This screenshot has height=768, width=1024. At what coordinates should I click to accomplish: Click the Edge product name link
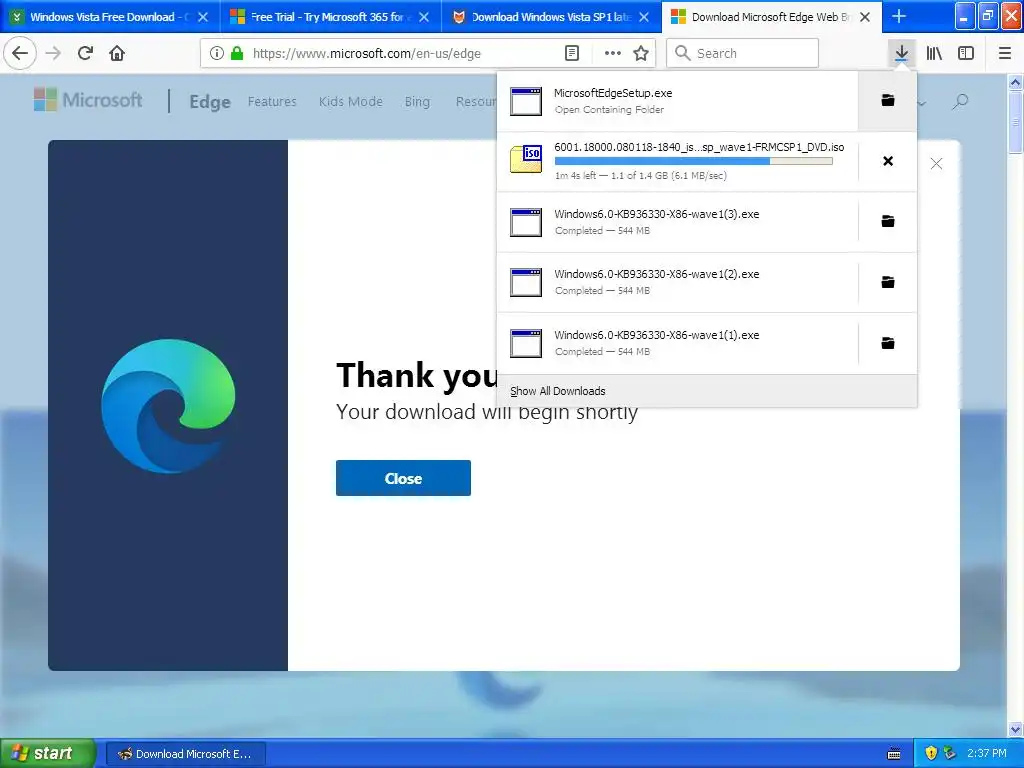pos(210,102)
